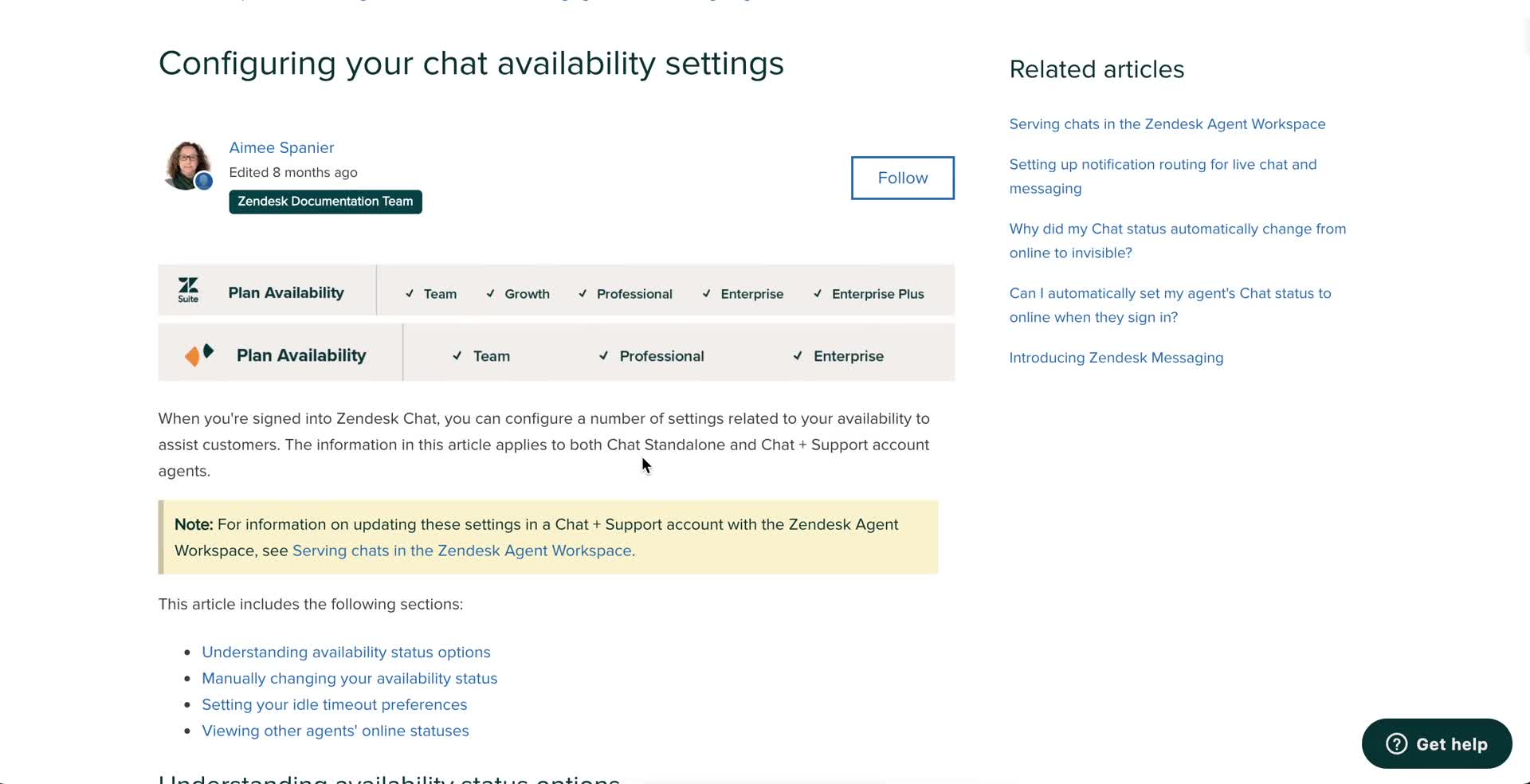Viewport: 1530px width, 784px height.
Task: Jump to Understanding availability status options section
Action: (x=346, y=652)
